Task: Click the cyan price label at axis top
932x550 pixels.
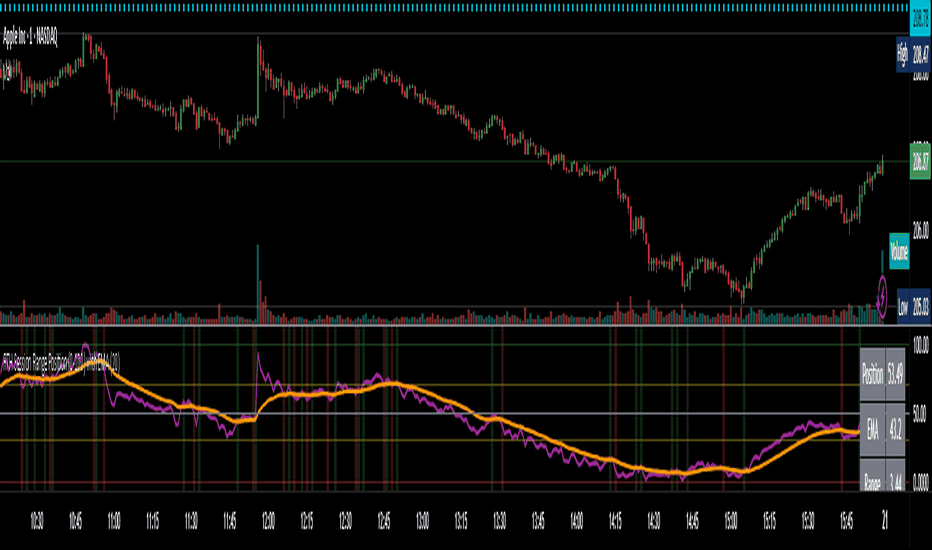Action: coord(920,18)
